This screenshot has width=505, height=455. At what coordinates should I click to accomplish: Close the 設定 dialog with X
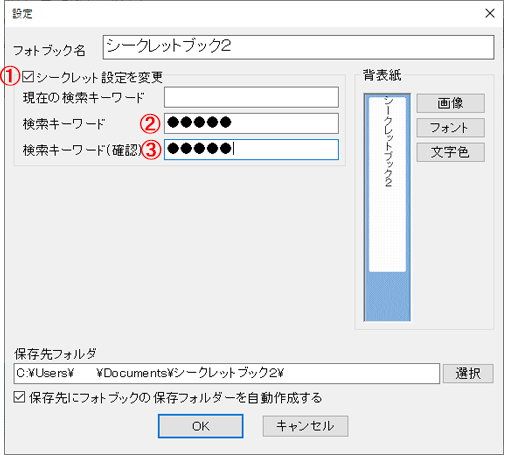tap(490, 13)
